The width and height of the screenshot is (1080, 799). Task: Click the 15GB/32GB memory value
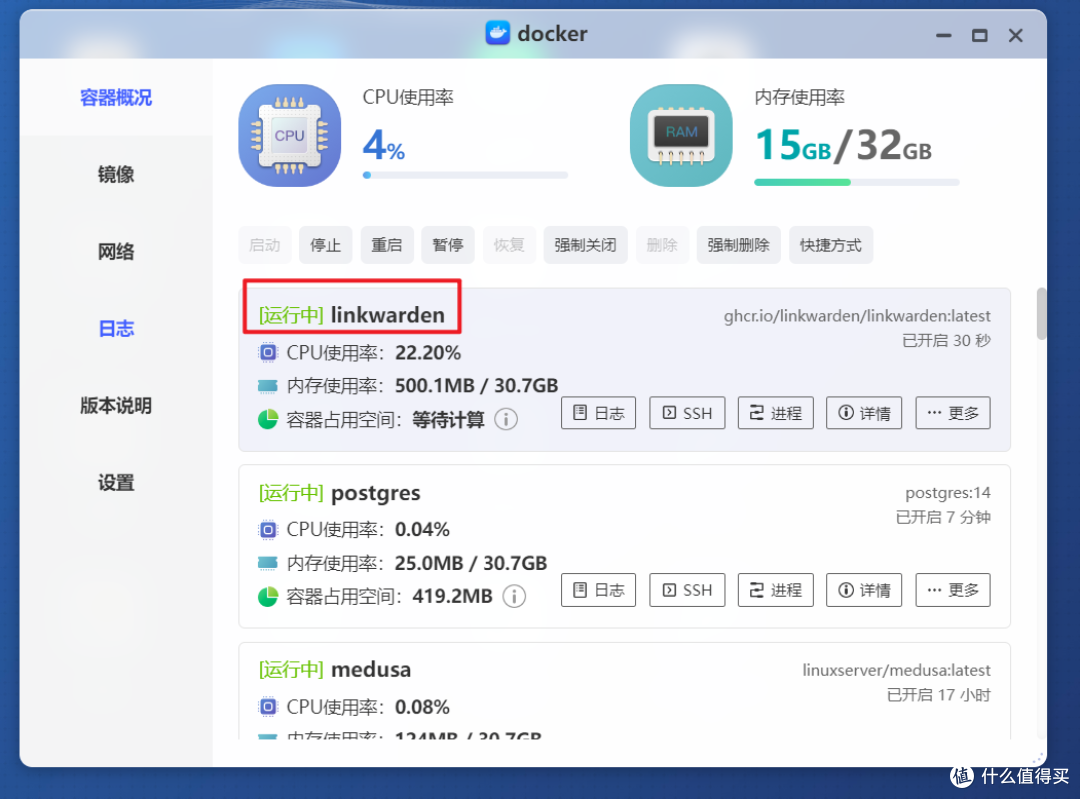click(843, 146)
